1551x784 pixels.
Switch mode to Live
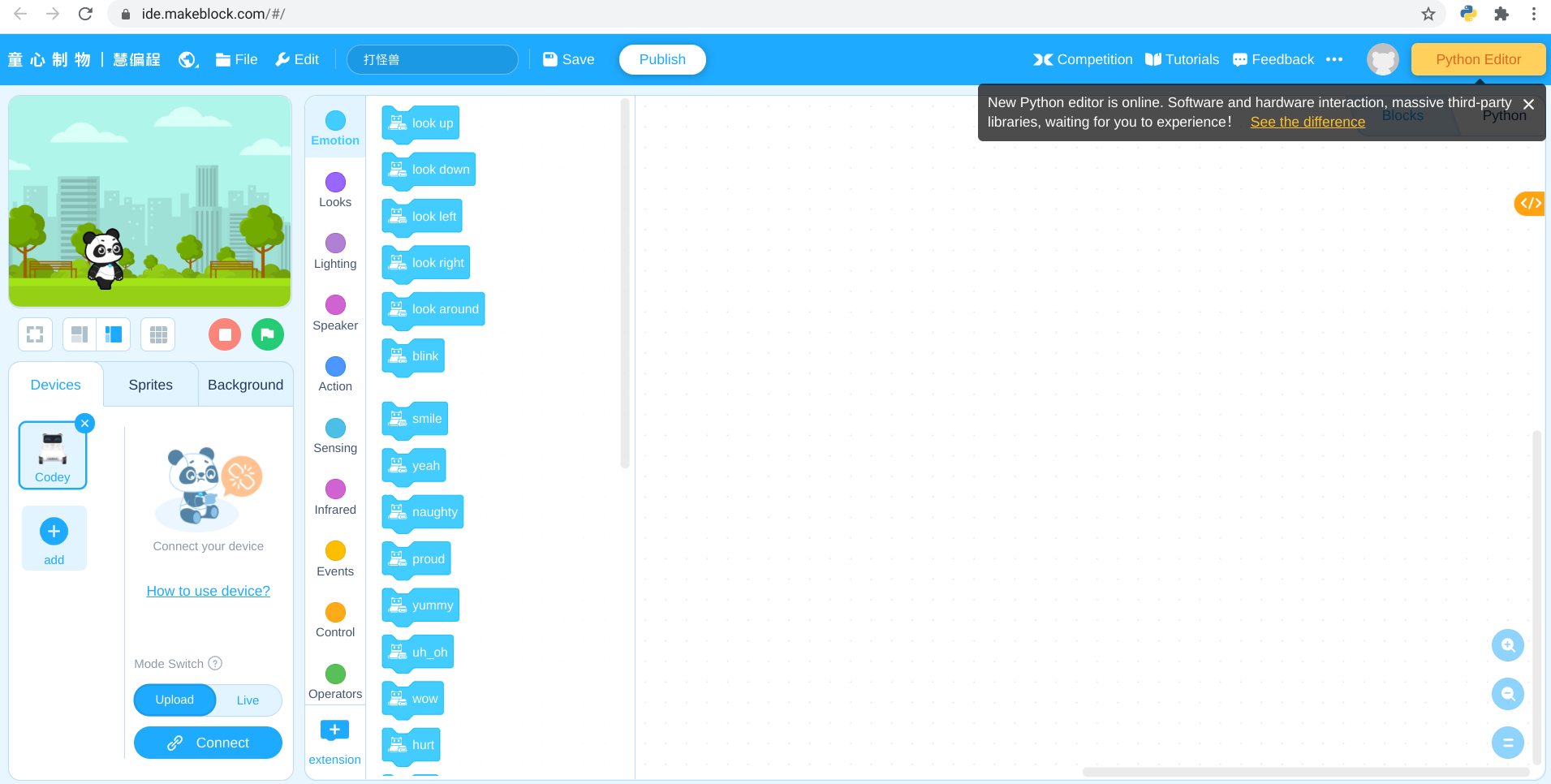pos(248,700)
